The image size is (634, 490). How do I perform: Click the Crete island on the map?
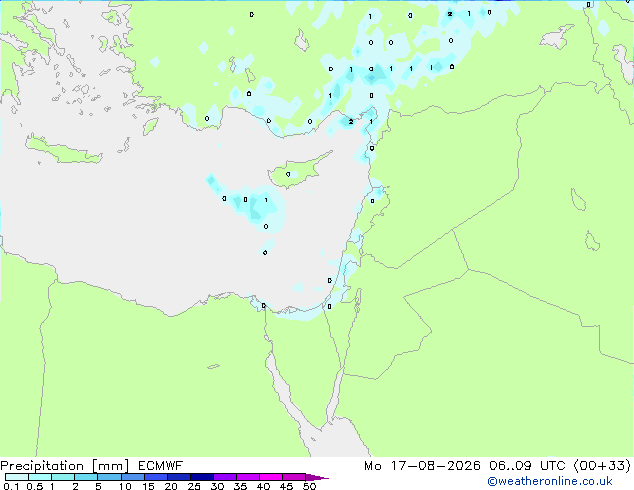coord(63,150)
